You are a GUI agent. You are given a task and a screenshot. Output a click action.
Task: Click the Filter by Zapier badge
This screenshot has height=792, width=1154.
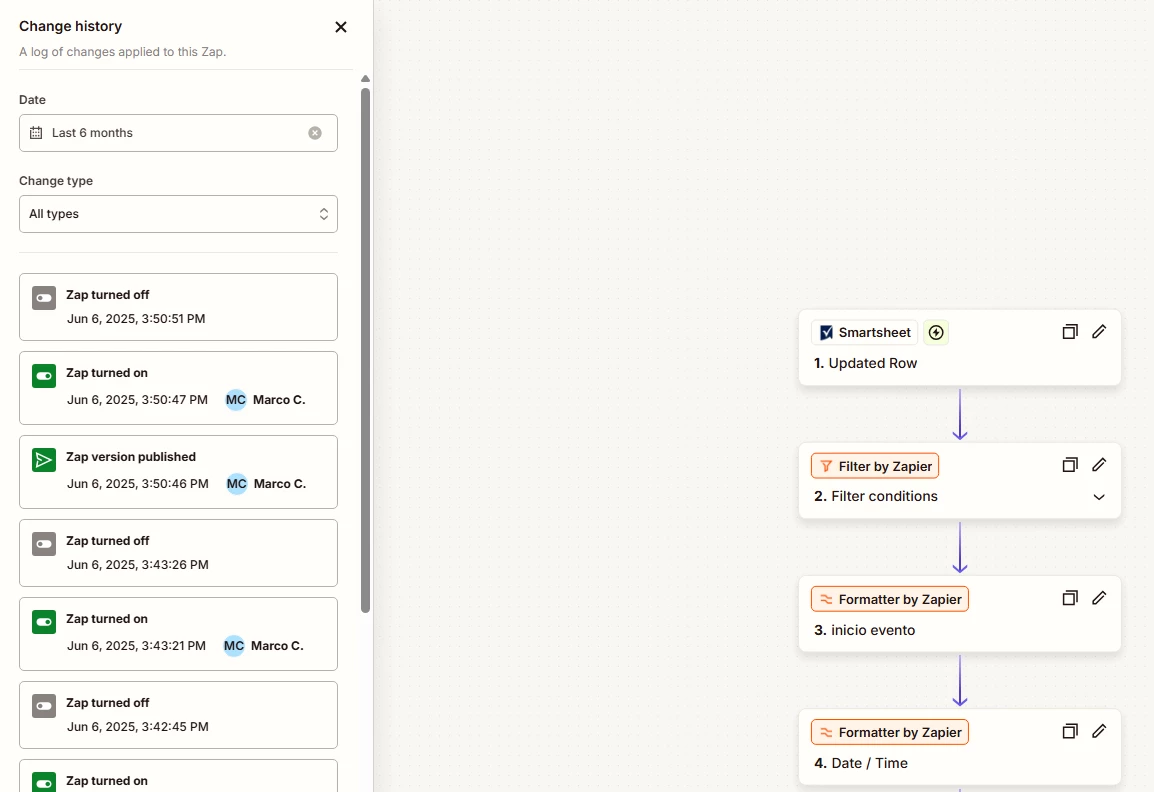click(875, 466)
